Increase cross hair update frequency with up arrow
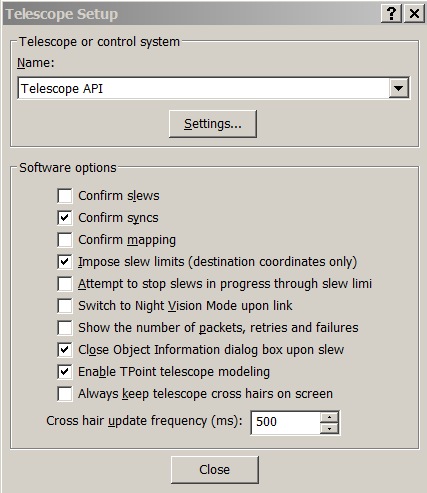427x493 pixels. [329, 417]
